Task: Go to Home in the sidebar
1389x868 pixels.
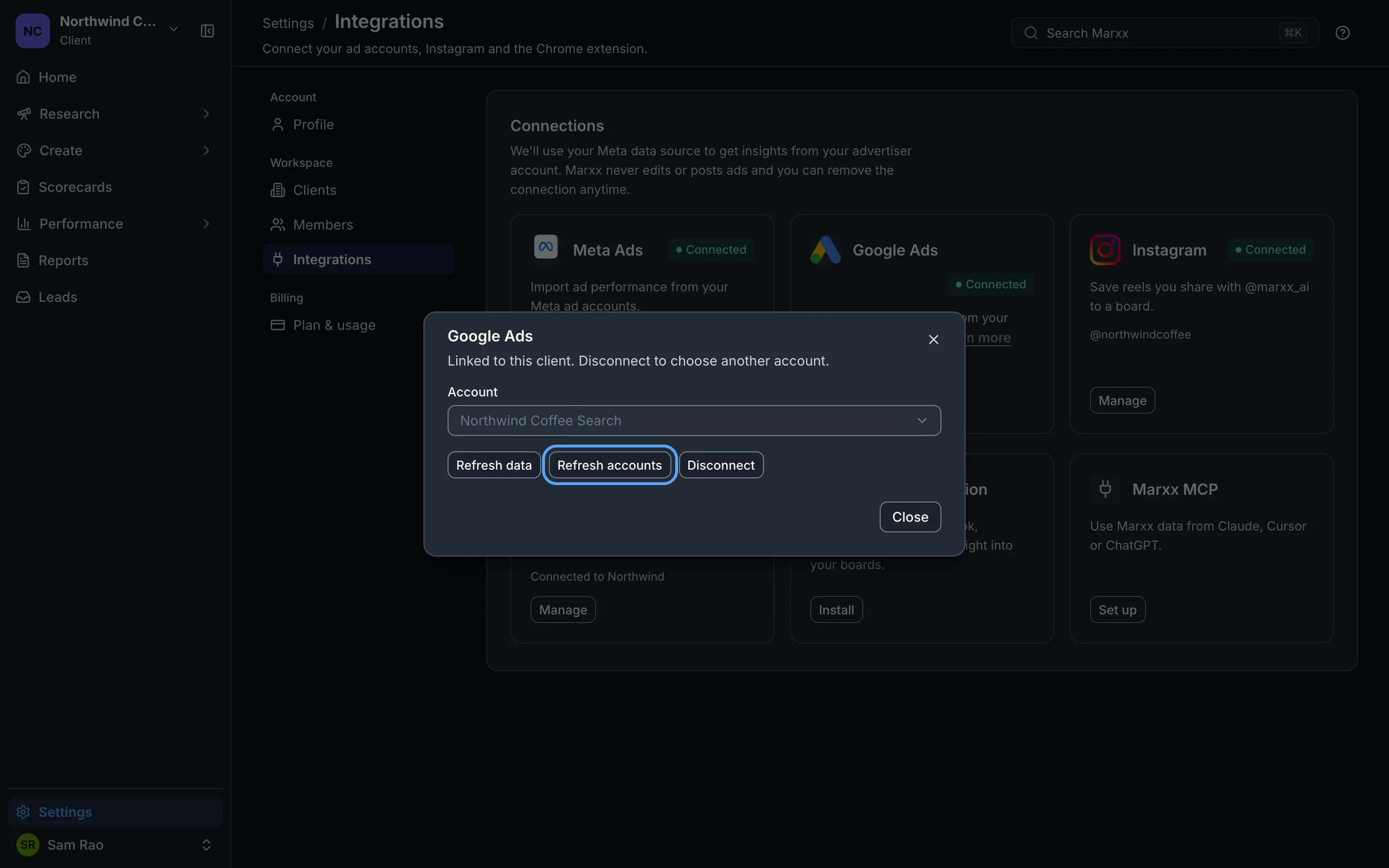Action: [x=115, y=77]
